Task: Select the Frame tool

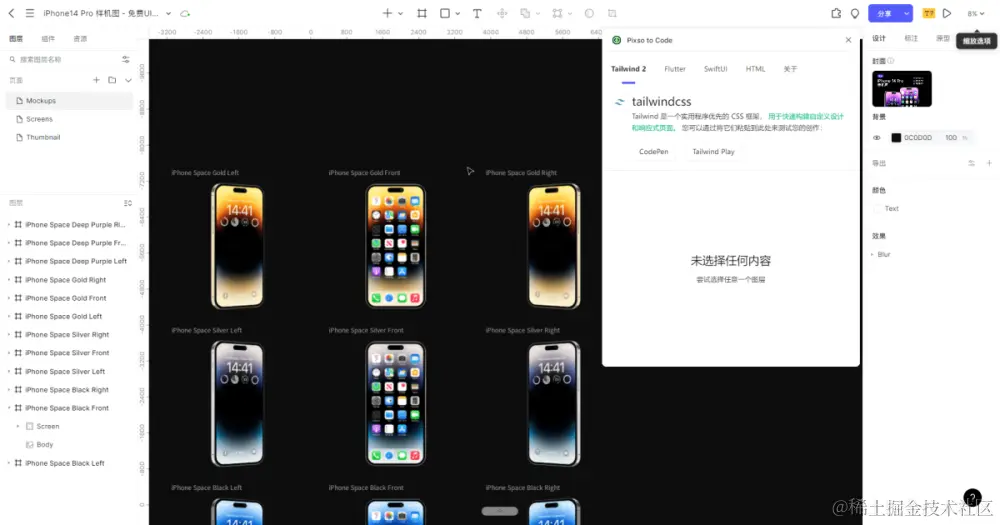Action: pyautogui.click(x=422, y=13)
